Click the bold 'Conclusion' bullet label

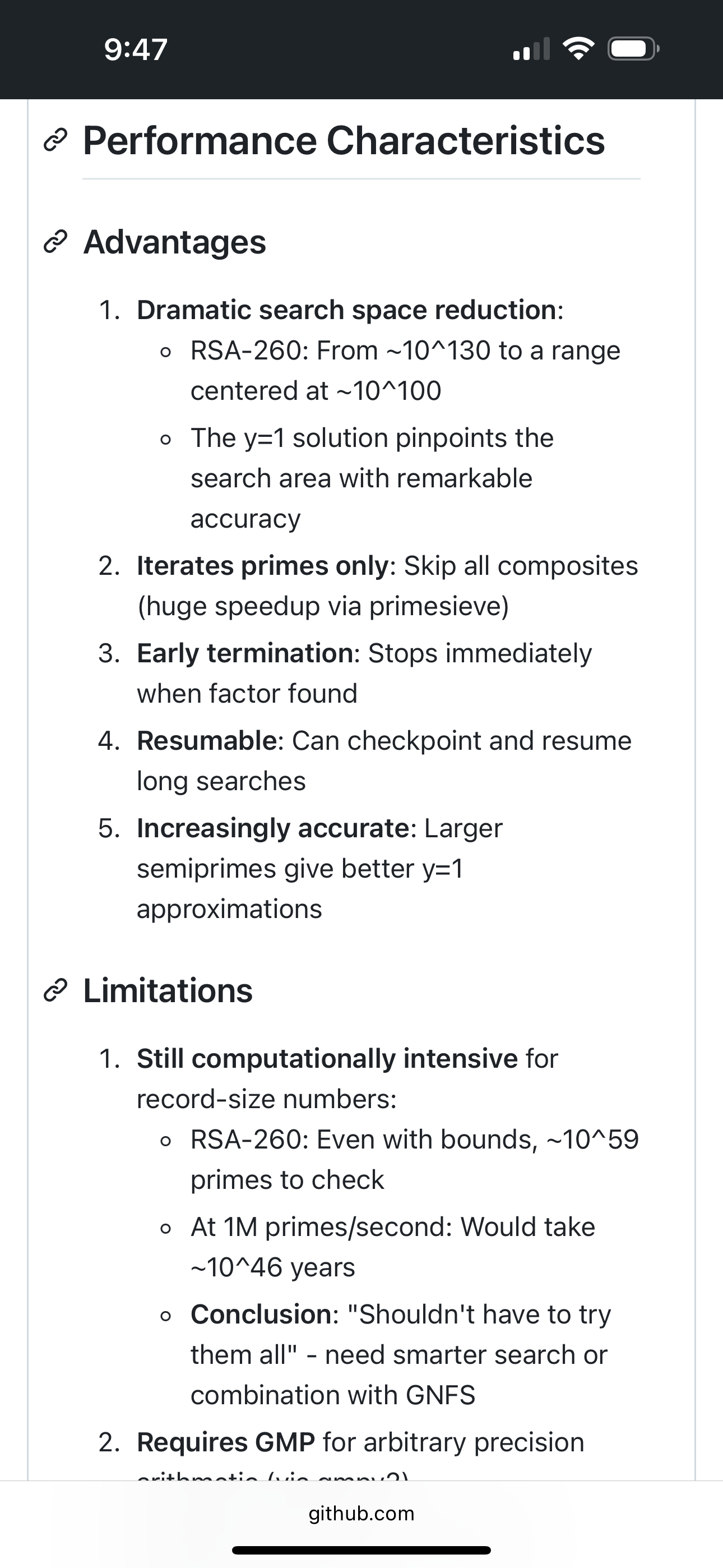(x=261, y=1315)
